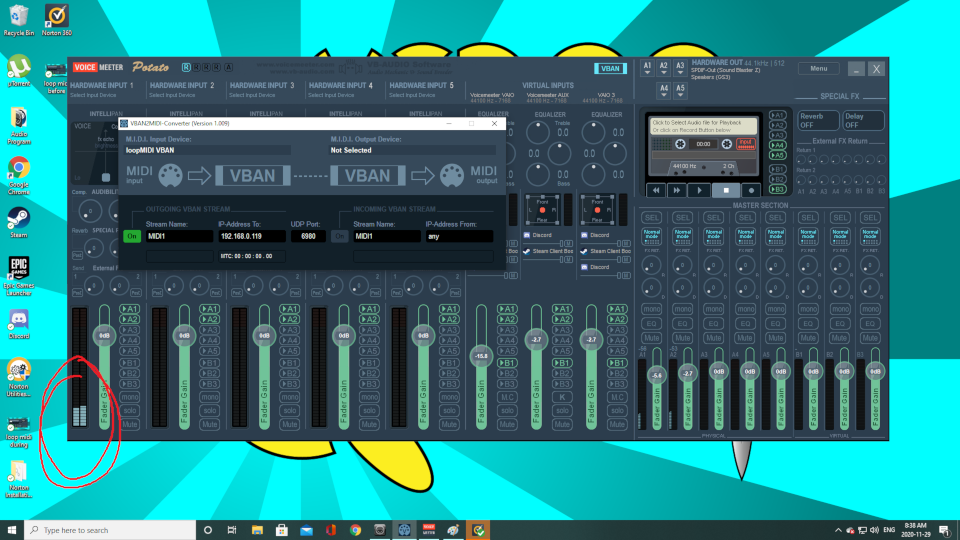Screen dimensions: 960x540
Task: Click the Hardware Input 1 fader knob
Action: tap(104, 336)
